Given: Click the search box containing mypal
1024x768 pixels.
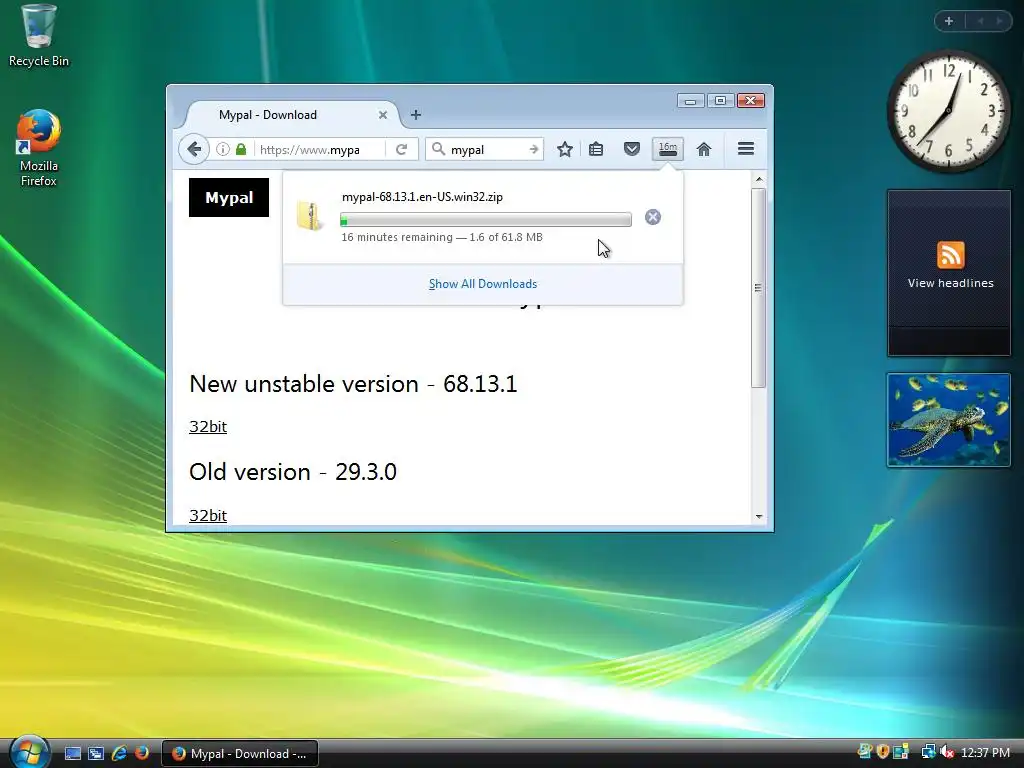Looking at the screenshot, I should point(487,150).
